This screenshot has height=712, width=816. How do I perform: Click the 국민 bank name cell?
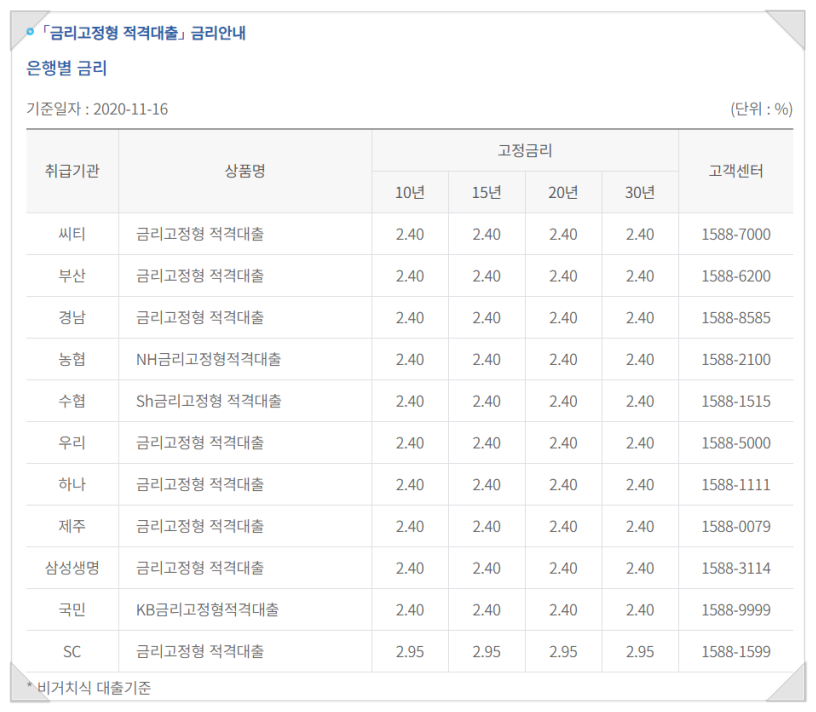tap(72, 609)
